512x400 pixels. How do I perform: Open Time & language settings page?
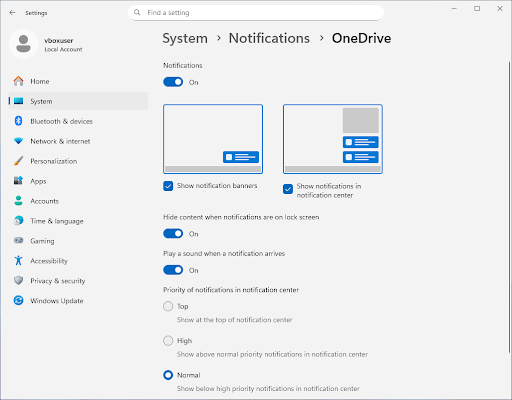click(78, 221)
